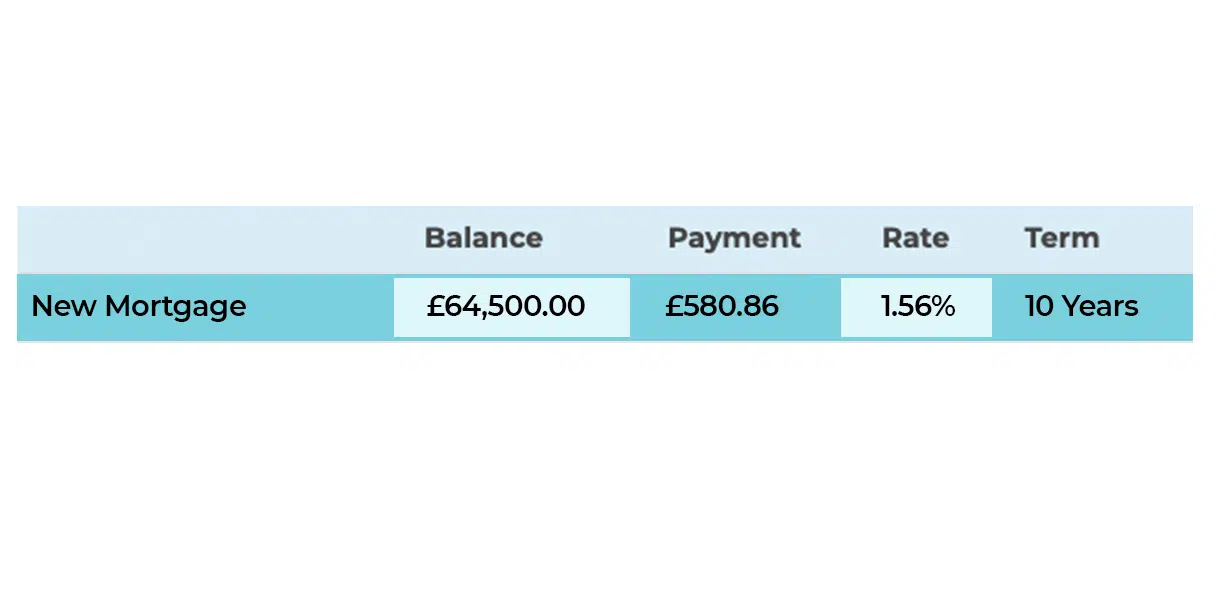Click the teal gap between payment and rate cells

coord(810,307)
